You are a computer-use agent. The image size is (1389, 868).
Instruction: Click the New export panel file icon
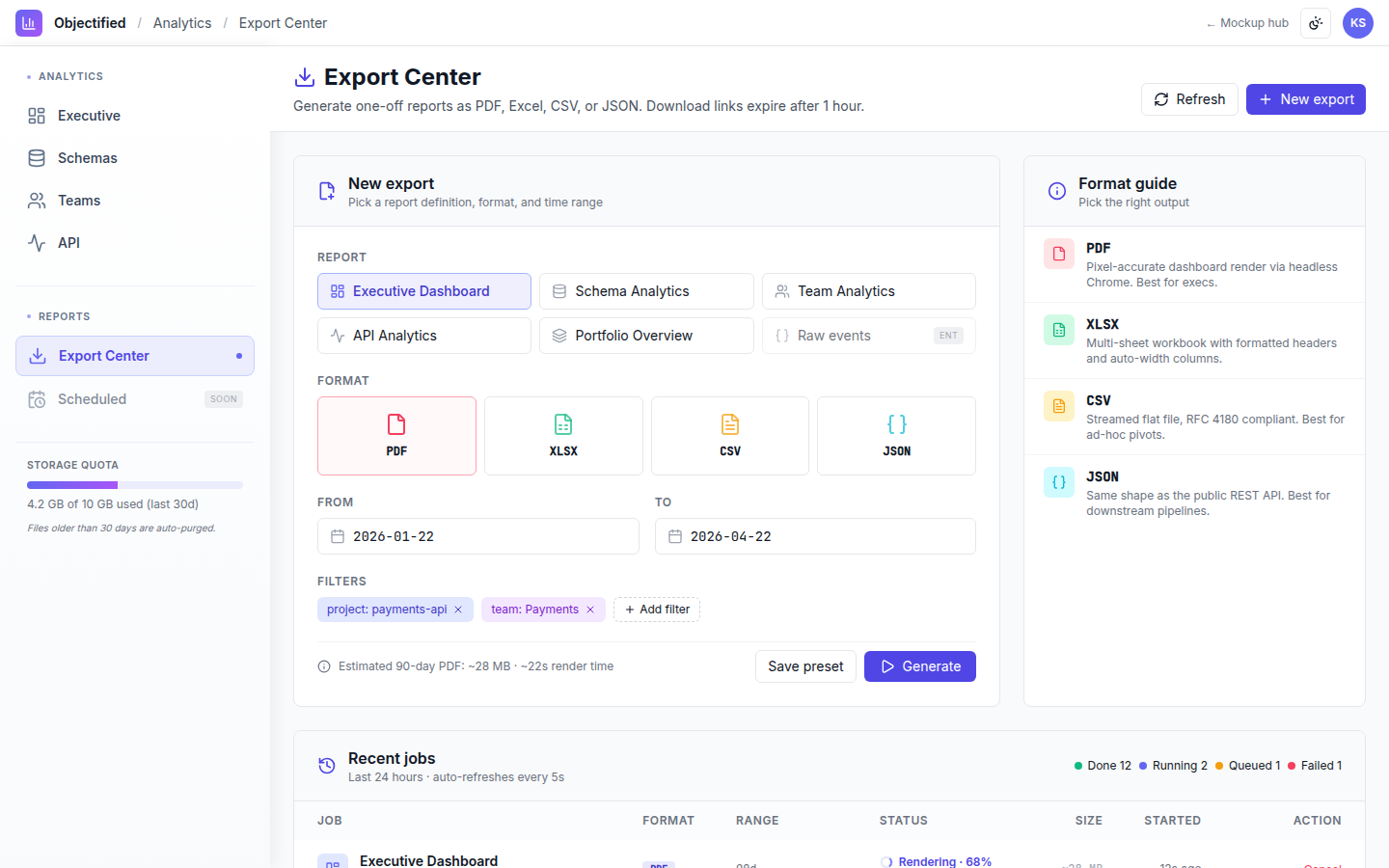(327, 191)
